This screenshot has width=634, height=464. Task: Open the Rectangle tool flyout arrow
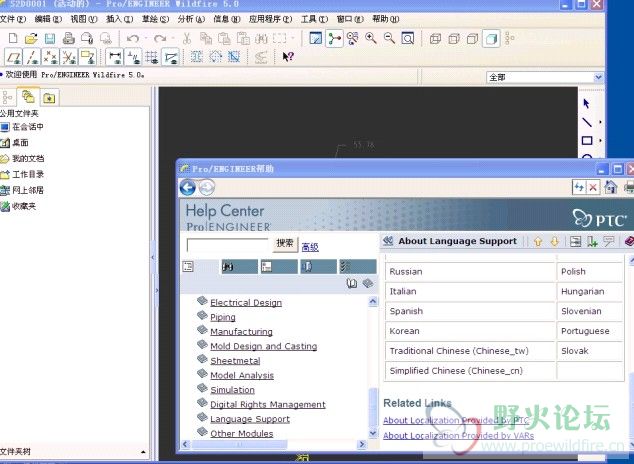(600, 141)
